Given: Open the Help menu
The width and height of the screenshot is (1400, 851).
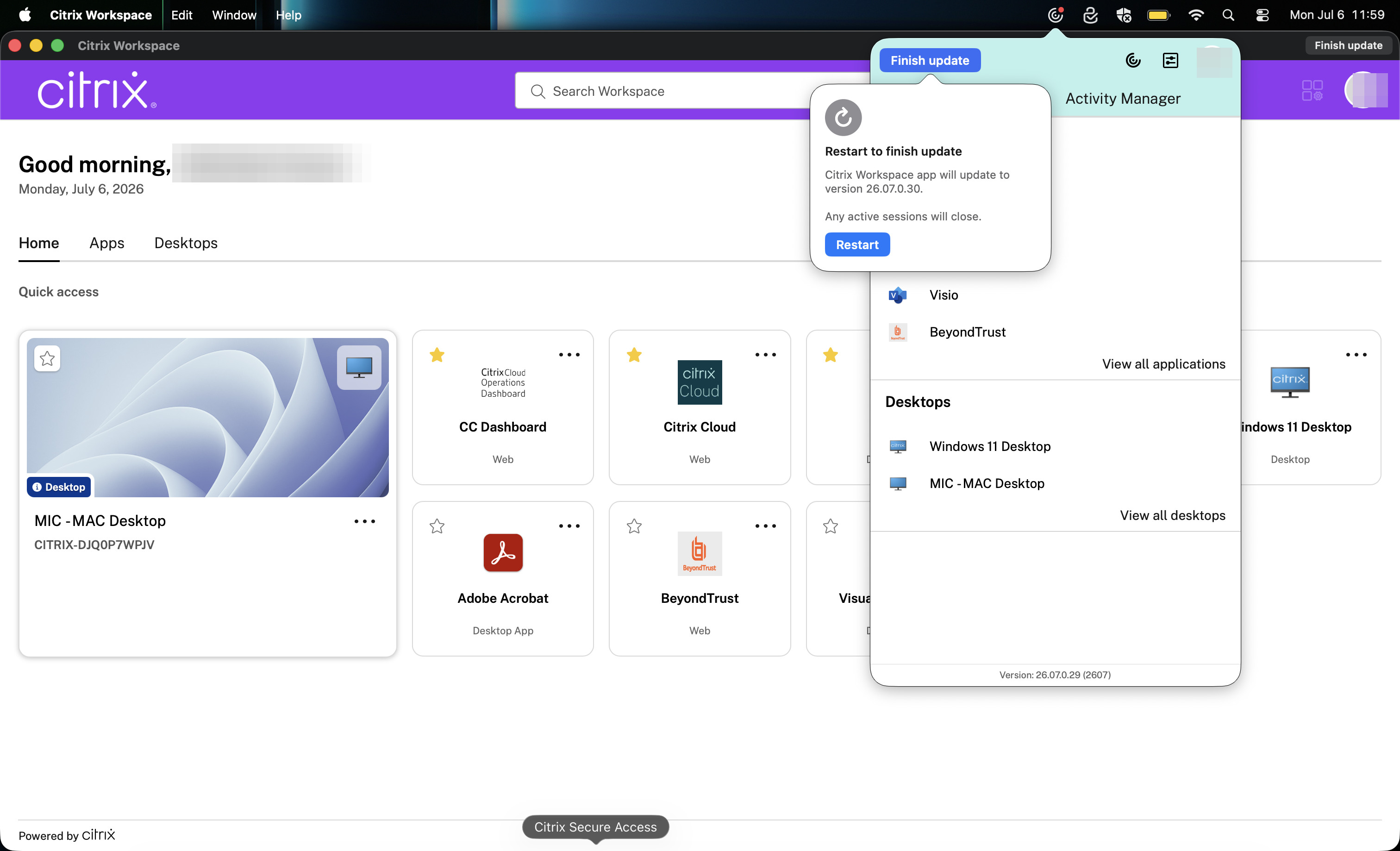Looking at the screenshot, I should click(288, 15).
